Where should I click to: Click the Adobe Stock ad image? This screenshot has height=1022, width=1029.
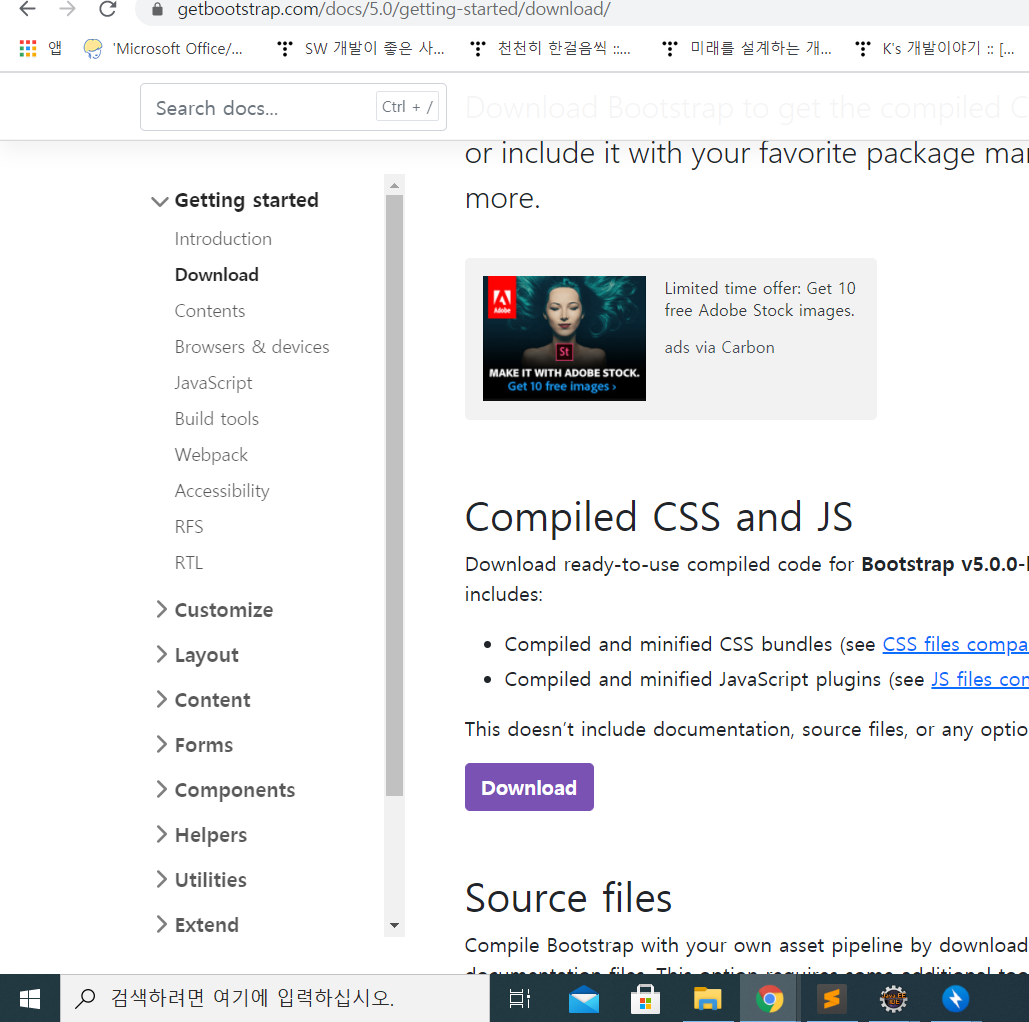[564, 339]
